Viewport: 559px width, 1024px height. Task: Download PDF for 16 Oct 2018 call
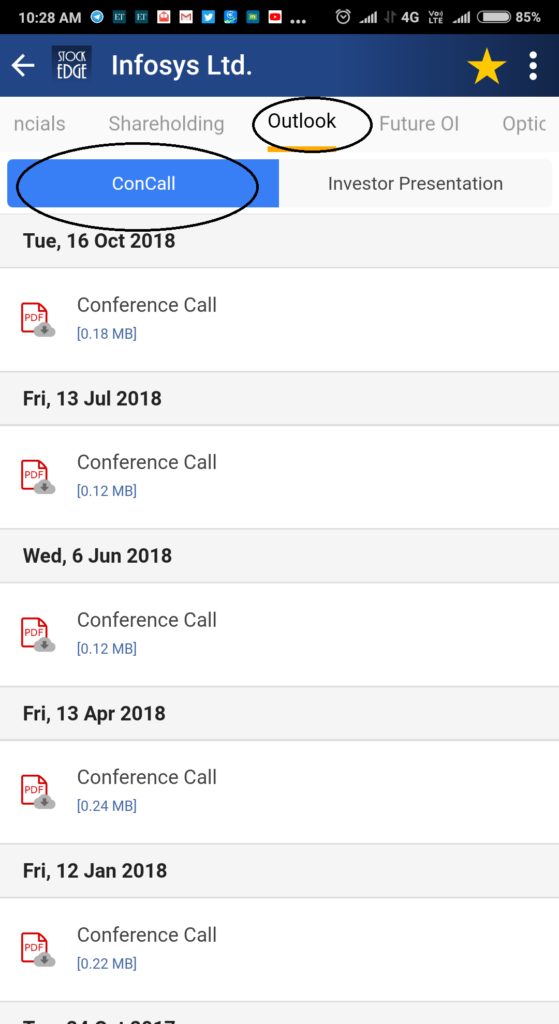click(x=37, y=319)
